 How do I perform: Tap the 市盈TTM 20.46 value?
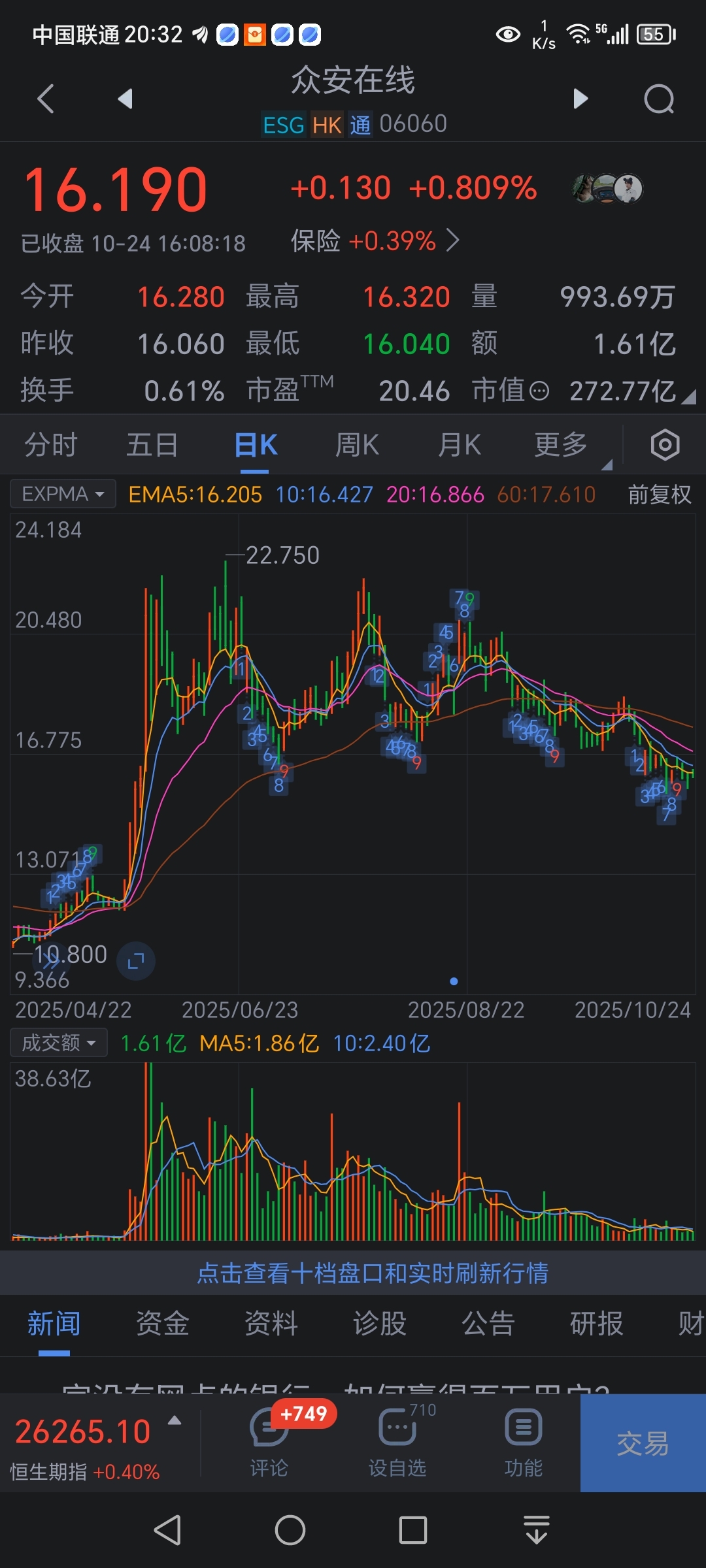click(414, 391)
